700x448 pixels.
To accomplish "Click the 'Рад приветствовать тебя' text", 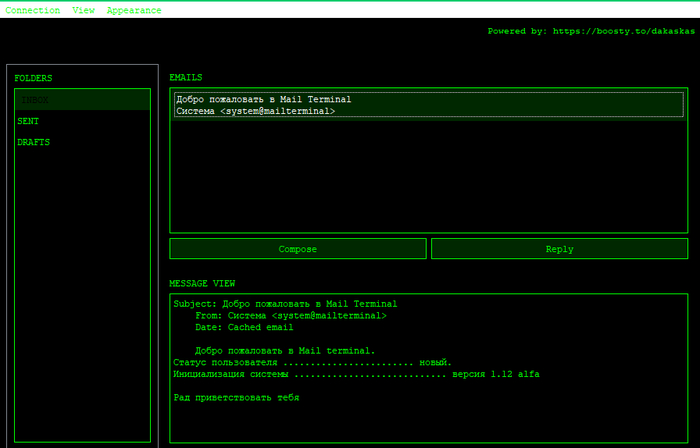I will click(x=236, y=398).
